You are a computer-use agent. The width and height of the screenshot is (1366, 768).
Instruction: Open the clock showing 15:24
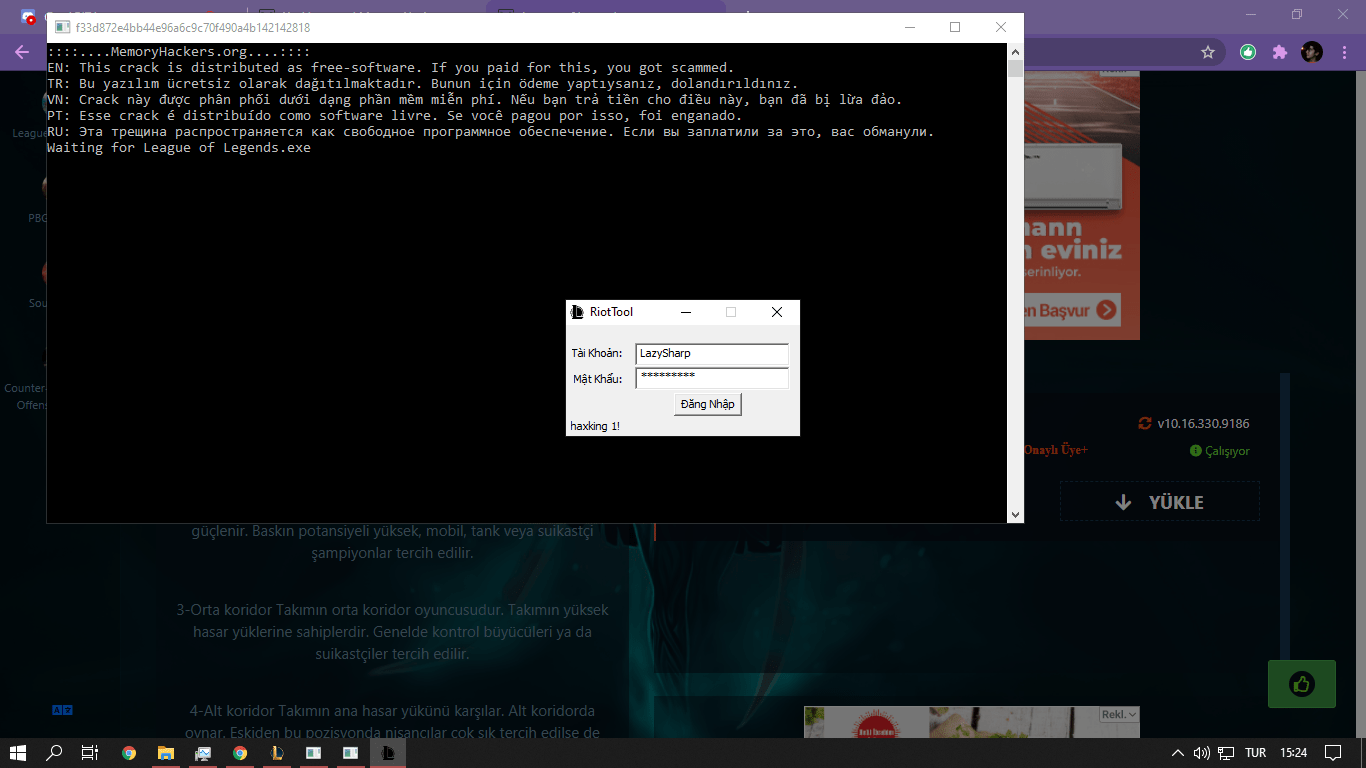point(1294,753)
